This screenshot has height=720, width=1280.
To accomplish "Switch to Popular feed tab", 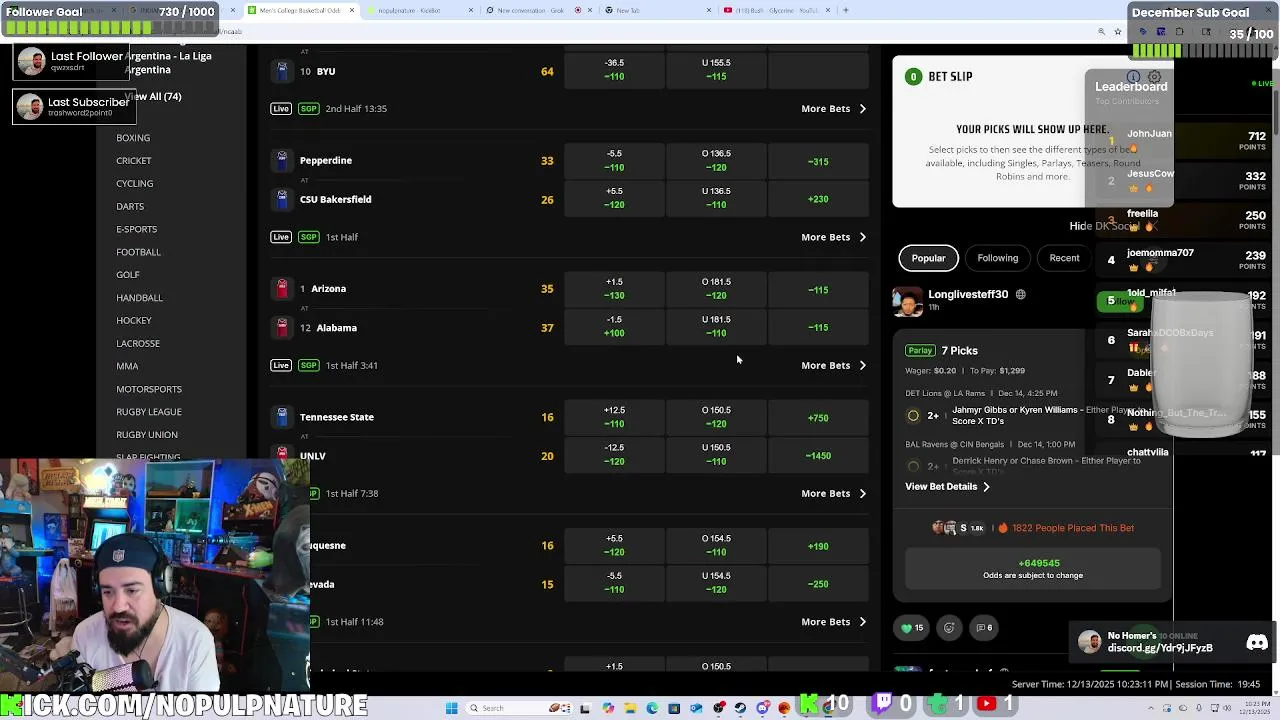I will click(x=928, y=258).
